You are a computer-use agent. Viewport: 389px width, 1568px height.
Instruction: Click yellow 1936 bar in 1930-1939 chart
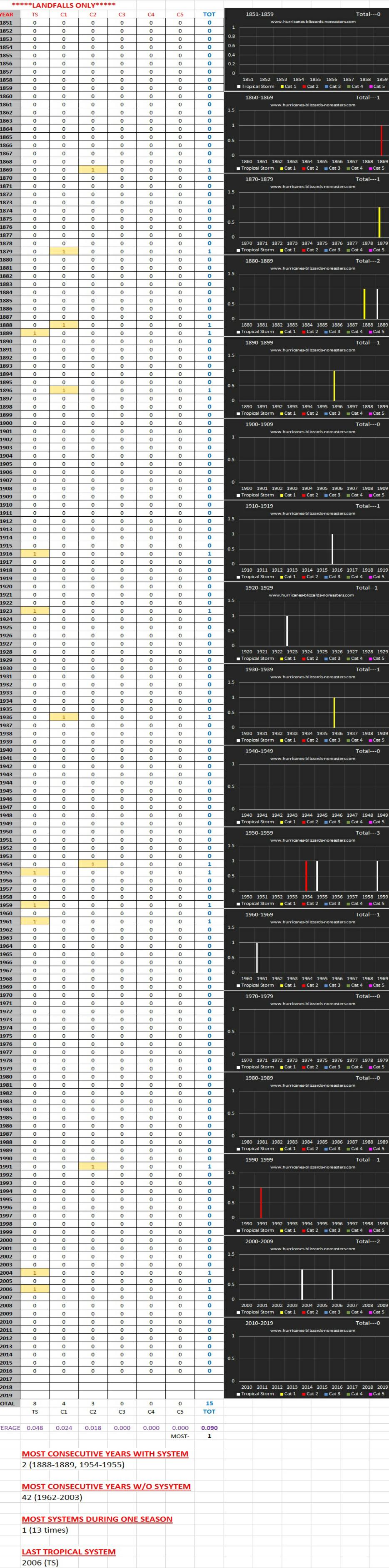point(334,712)
